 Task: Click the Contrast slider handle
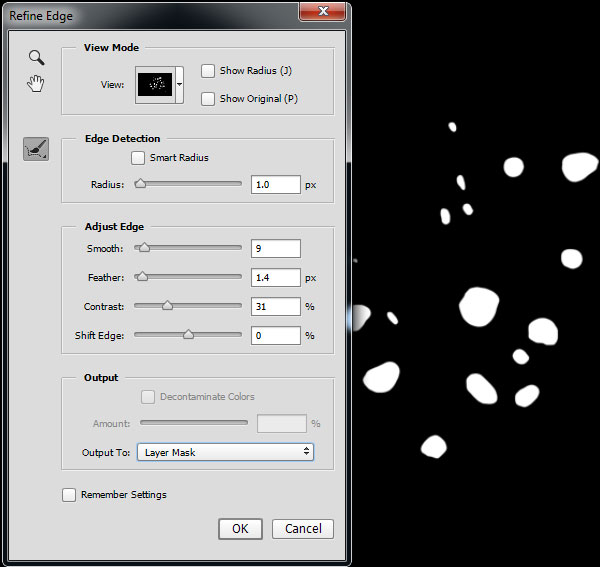[167, 306]
